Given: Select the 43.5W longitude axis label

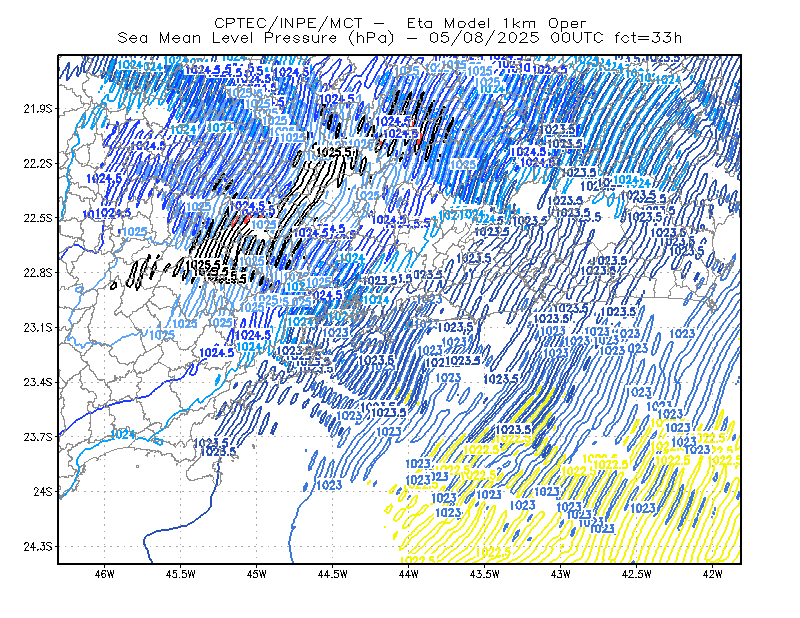Looking at the screenshot, I should click(x=485, y=574).
